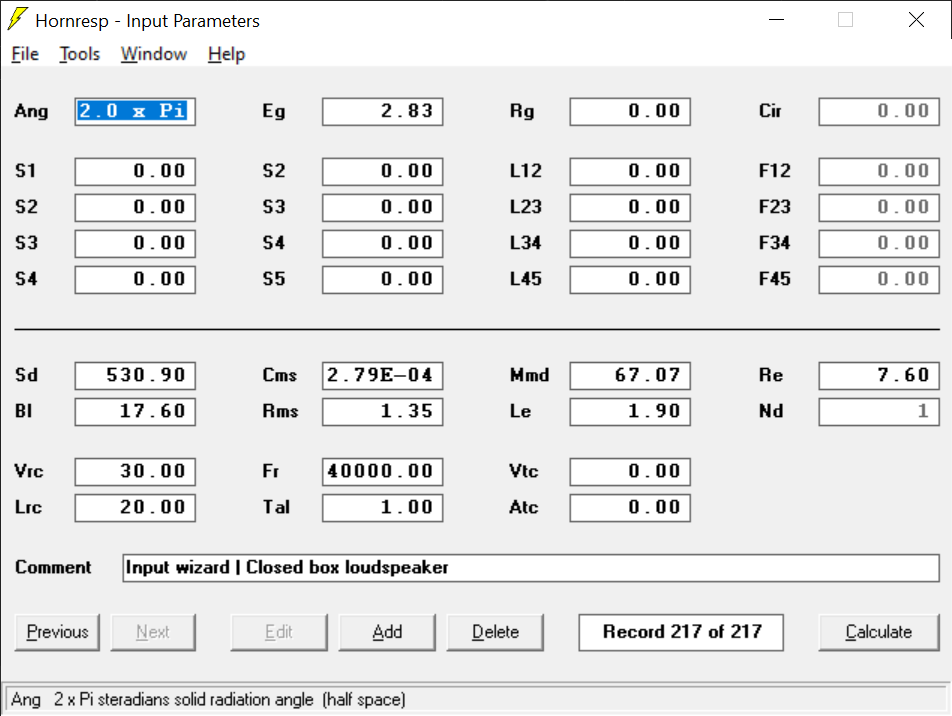952x716 pixels.
Task: Click the Edit button
Action: pos(279,632)
